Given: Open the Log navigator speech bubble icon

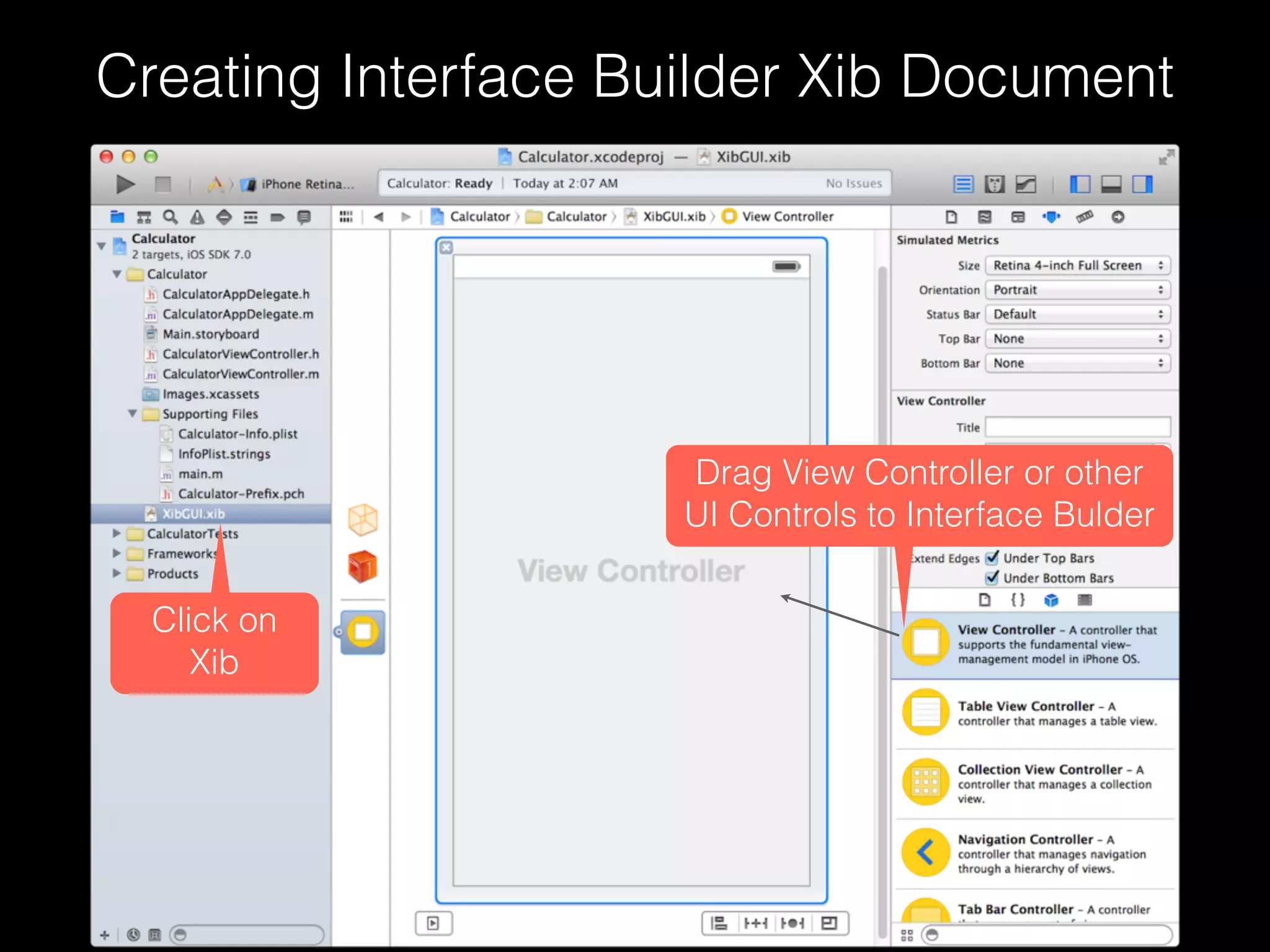Looking at the screenshot, I should 304,217.
